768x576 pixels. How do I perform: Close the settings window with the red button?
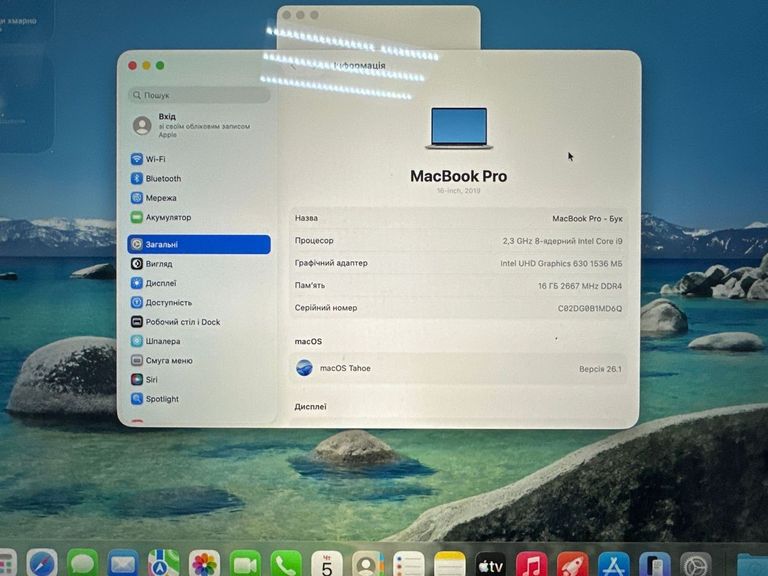[132, 66]
